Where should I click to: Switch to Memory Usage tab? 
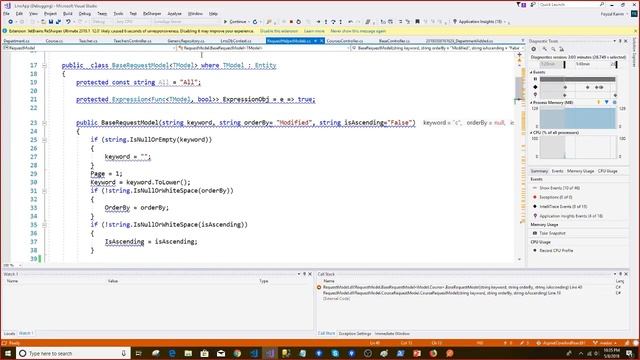point(580,171)
